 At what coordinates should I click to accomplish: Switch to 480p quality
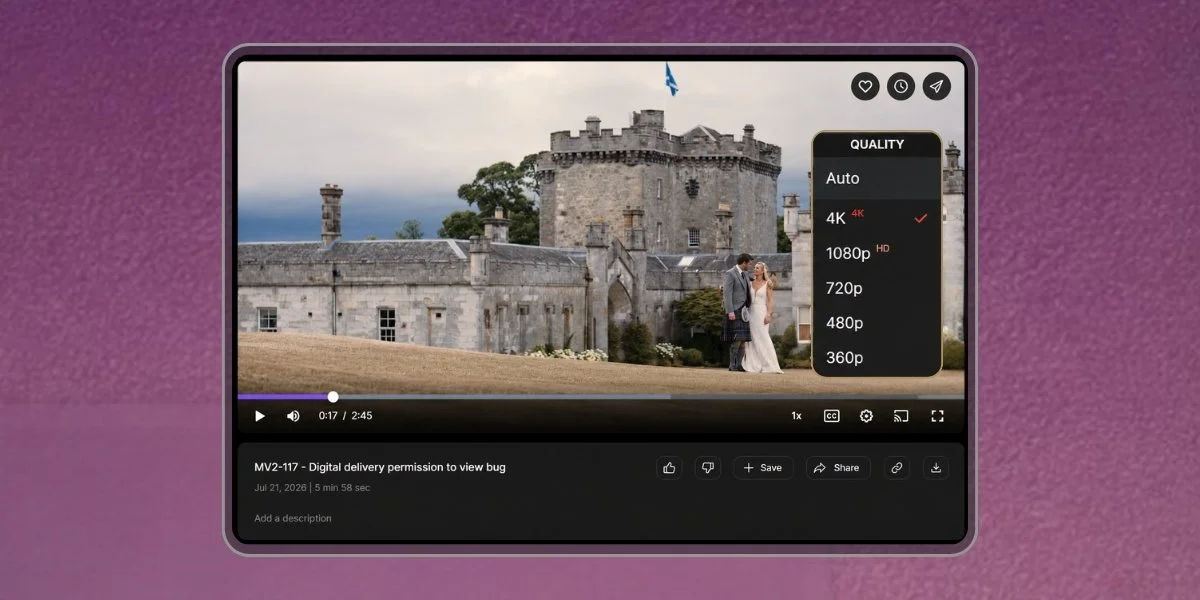[x=877, y=323]
